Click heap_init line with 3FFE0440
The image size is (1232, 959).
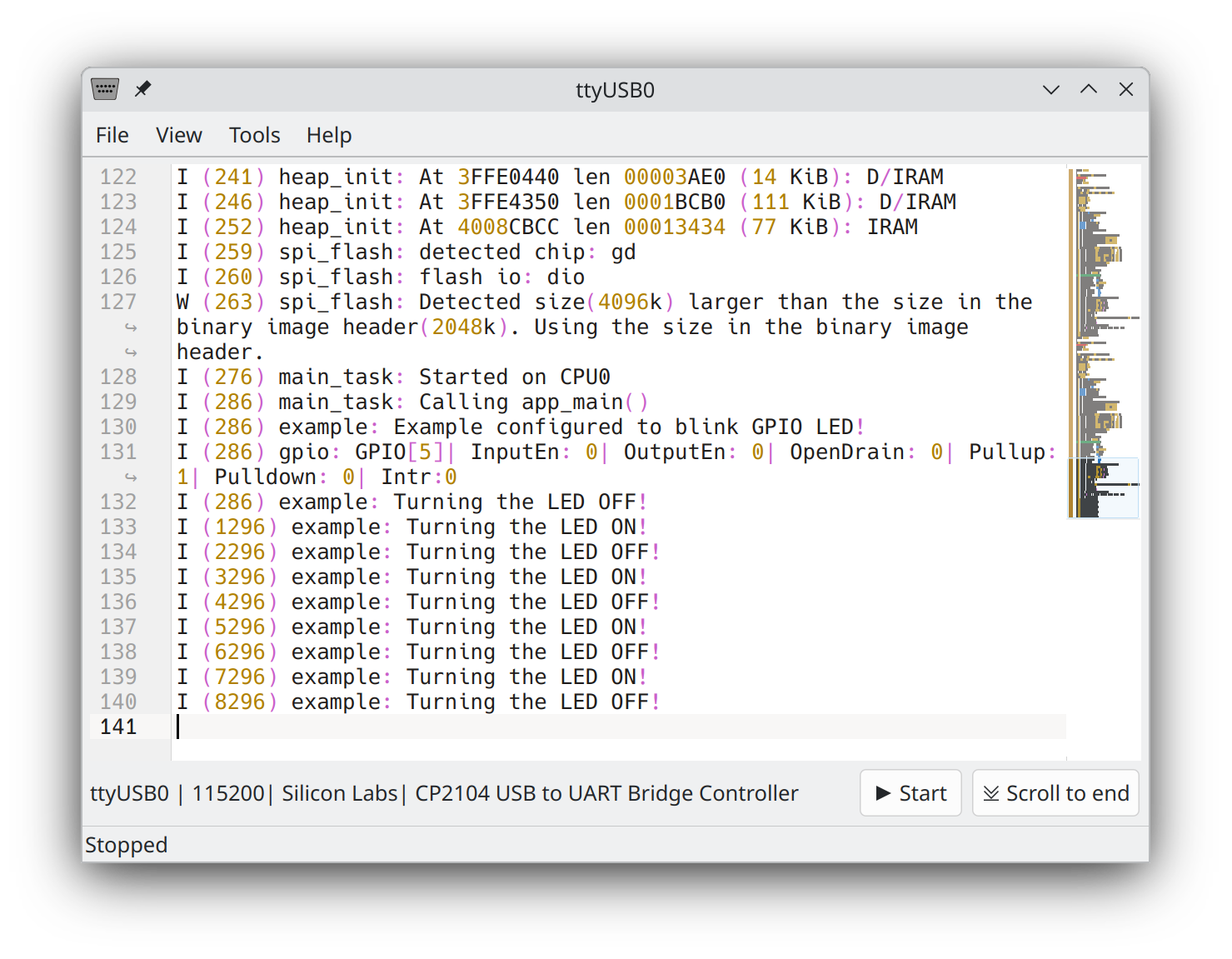[561, 177]
